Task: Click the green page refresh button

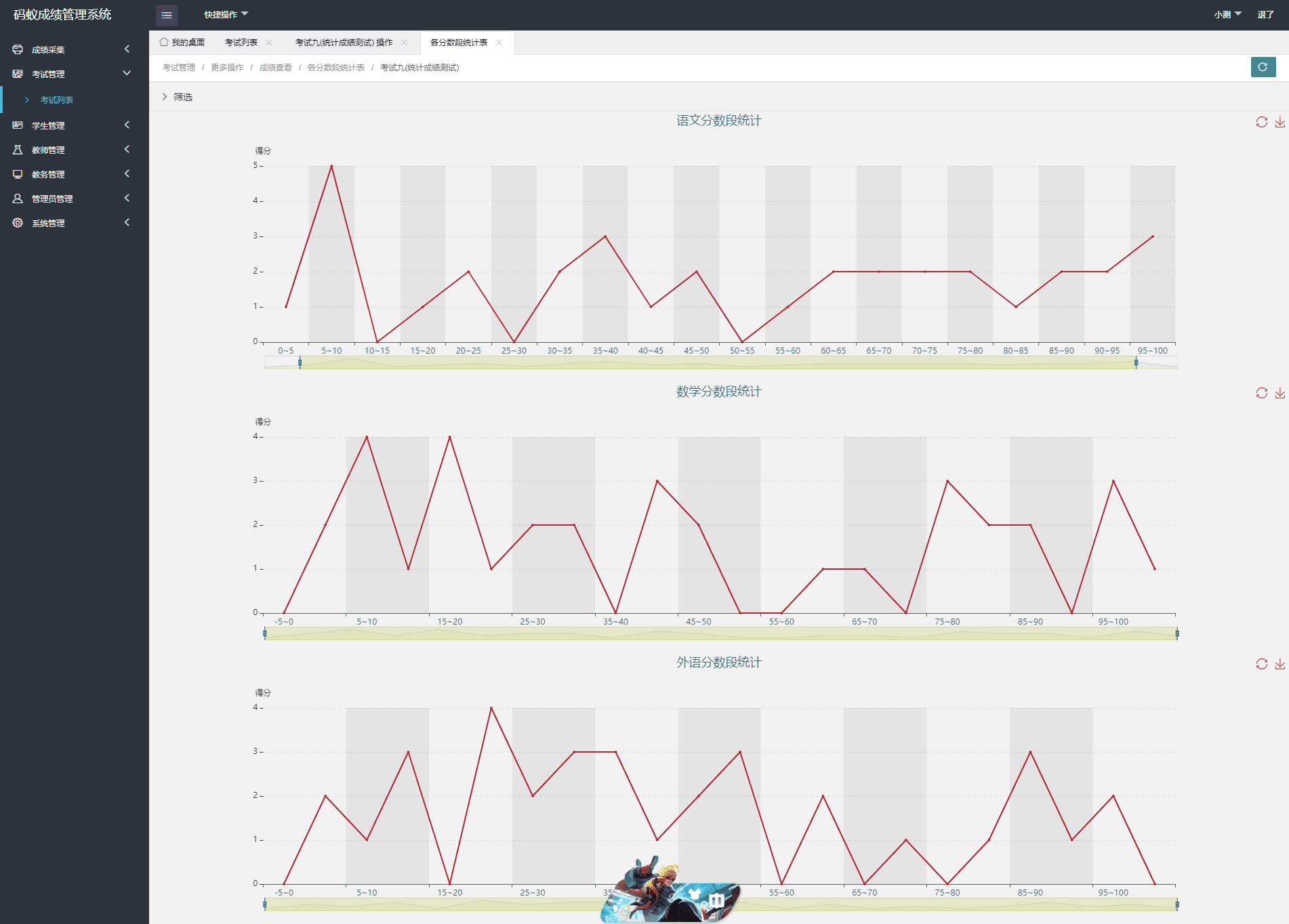Action: coord(1263,67)
